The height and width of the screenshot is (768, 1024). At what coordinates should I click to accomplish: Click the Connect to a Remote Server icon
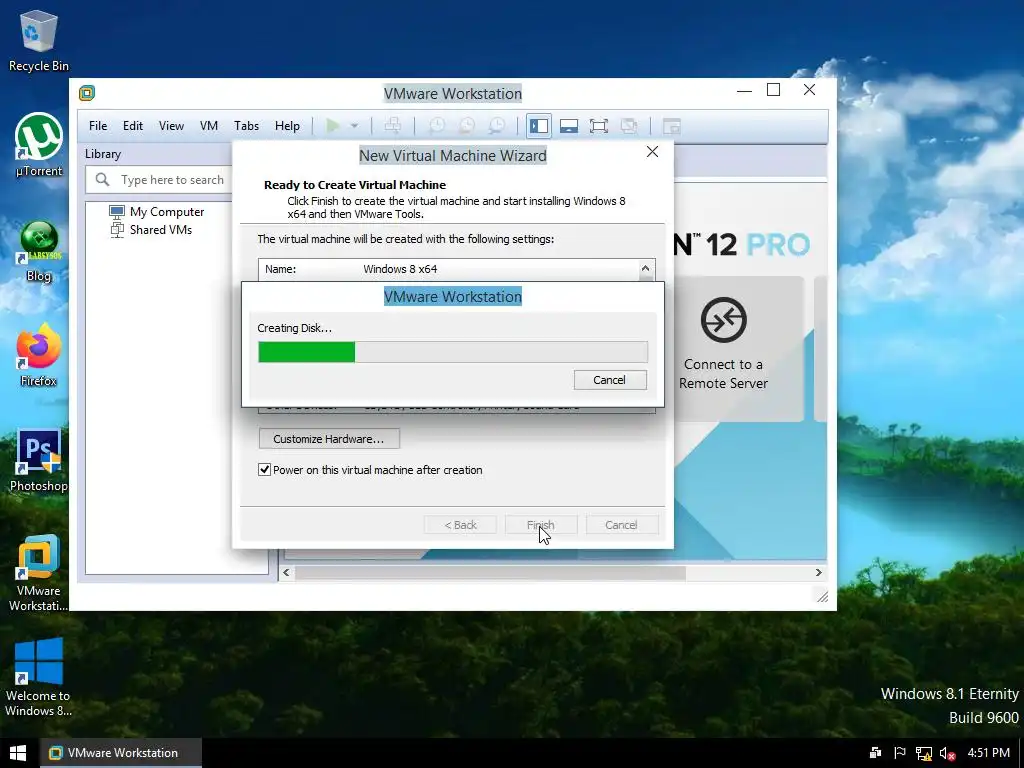(x=724, y=320)
